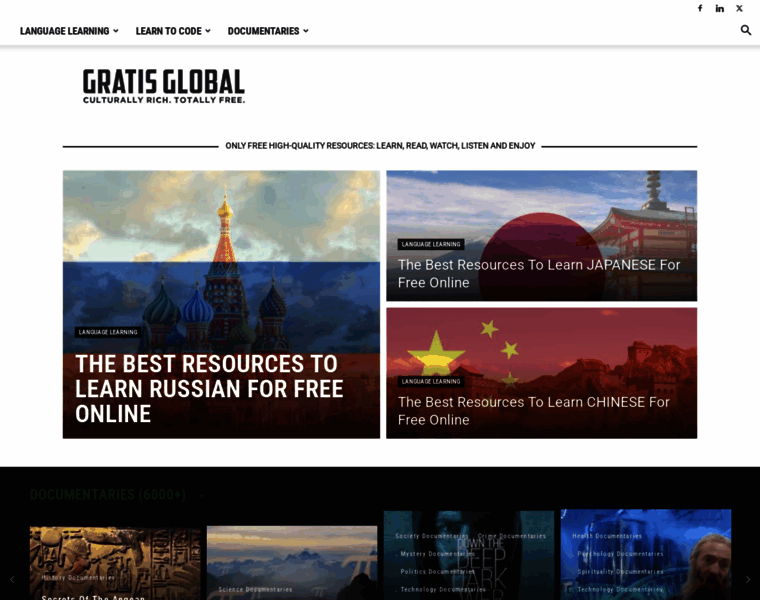The image size is (760, 600).
Task: Open the Learn Russian article headline
Action: point(208,388)
